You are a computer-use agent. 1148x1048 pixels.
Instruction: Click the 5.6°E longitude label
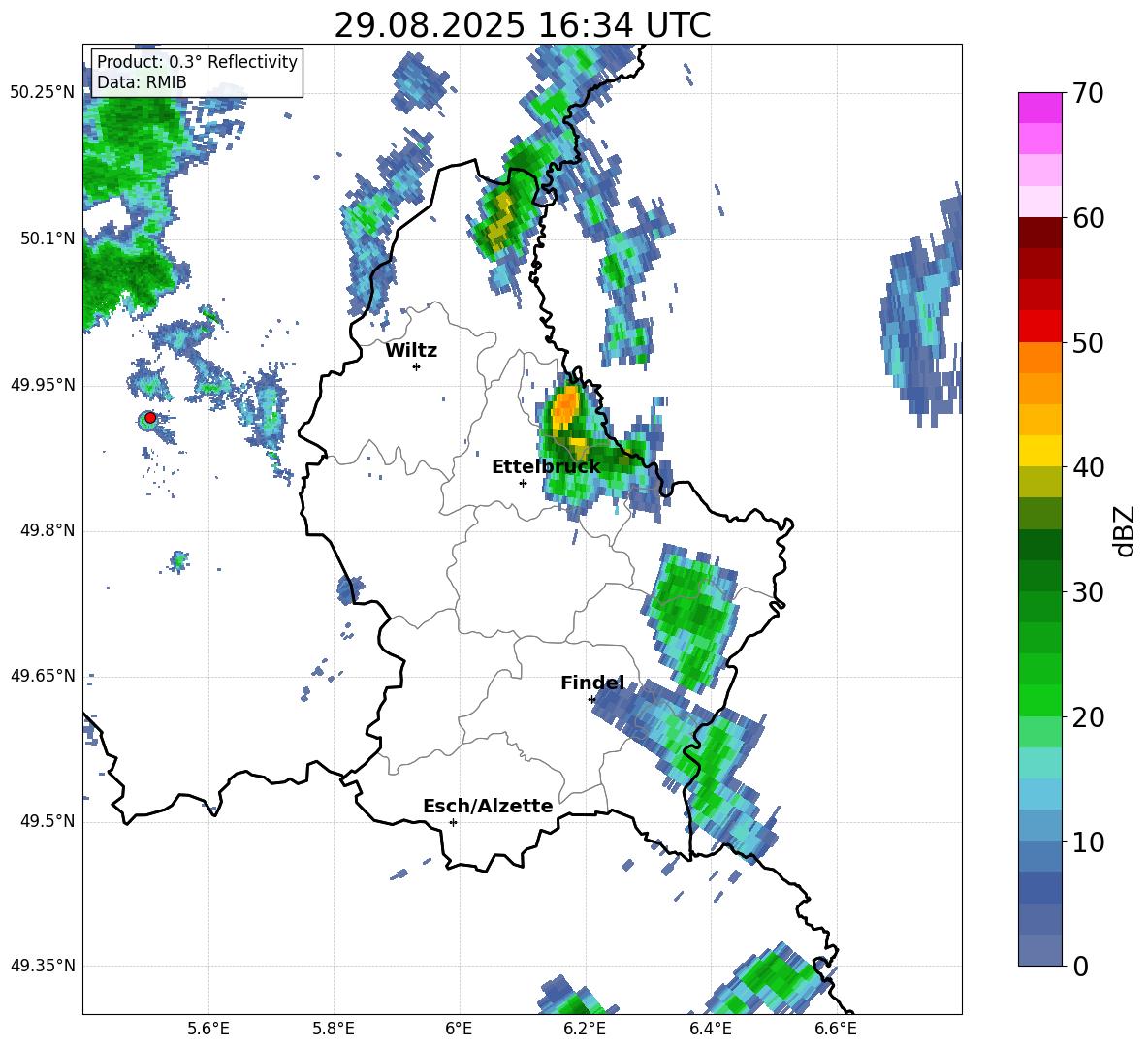click(x=208, y=1029)
